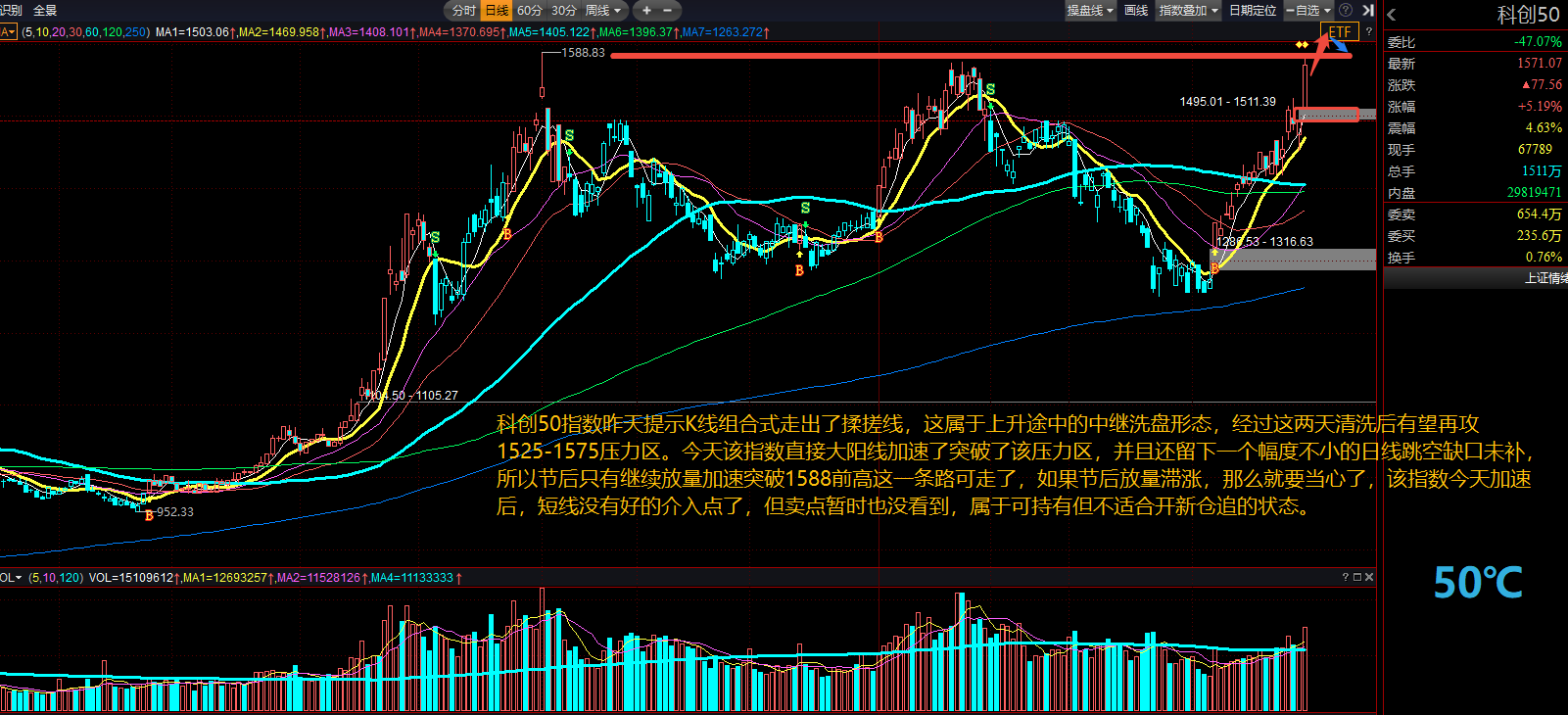Viewport: 1568px width, 715px height.
Task: Click the 画线 drawing button
Action: click(1136, 11)
